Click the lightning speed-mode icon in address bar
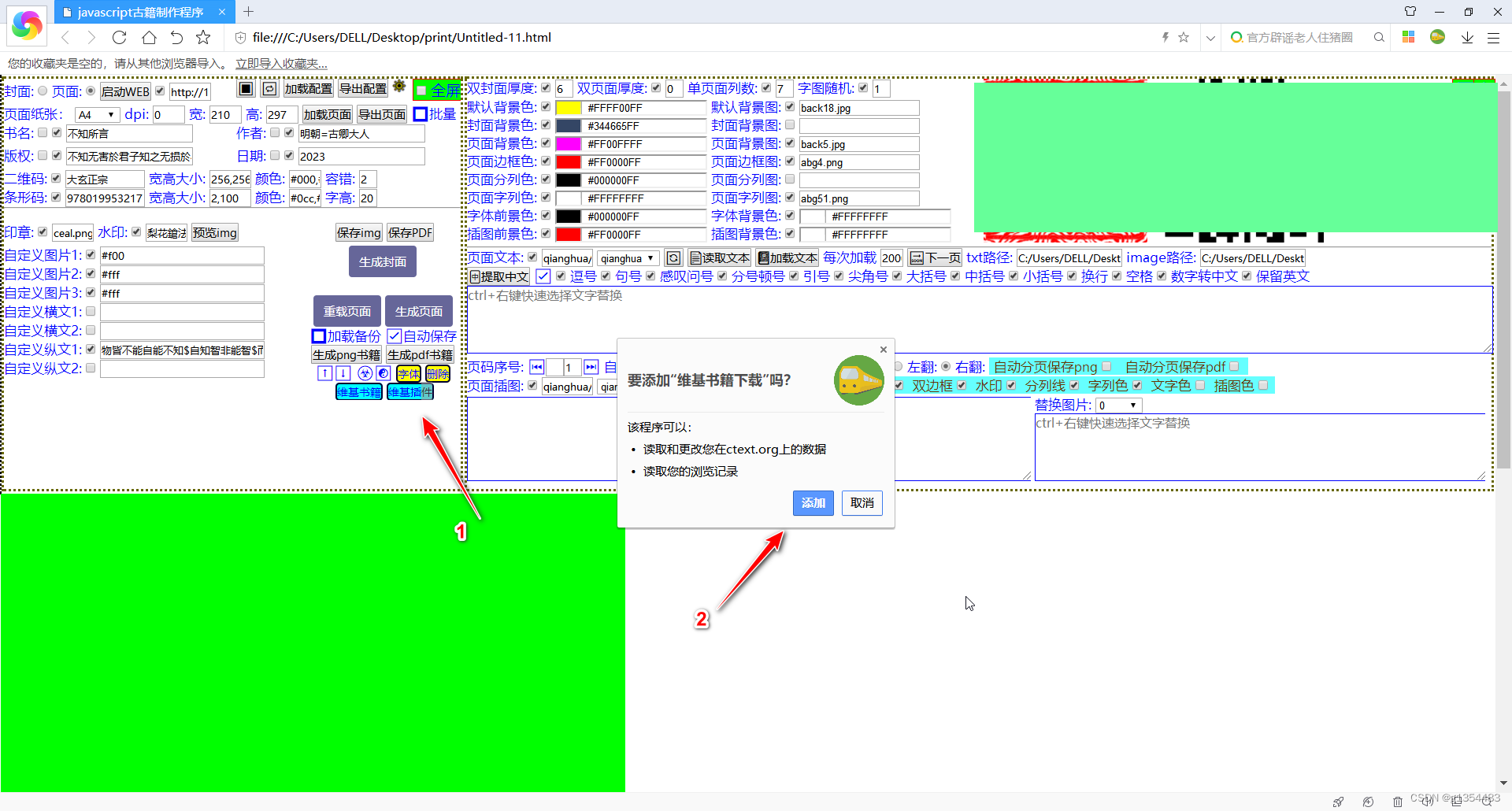The width and height of the screenshot is (1512, 811). click(x=1165, y=37)
